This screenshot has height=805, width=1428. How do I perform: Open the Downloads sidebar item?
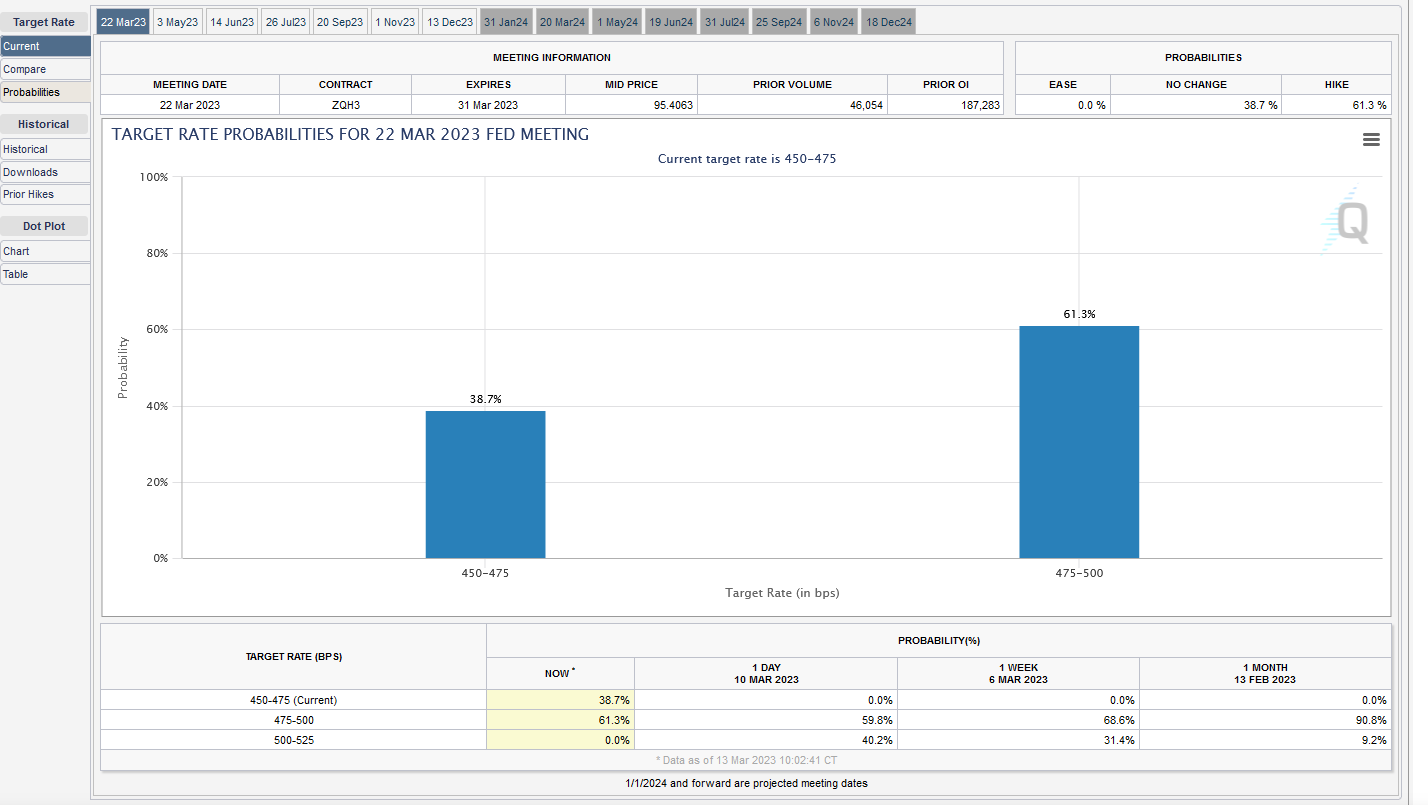coord(45,172)
